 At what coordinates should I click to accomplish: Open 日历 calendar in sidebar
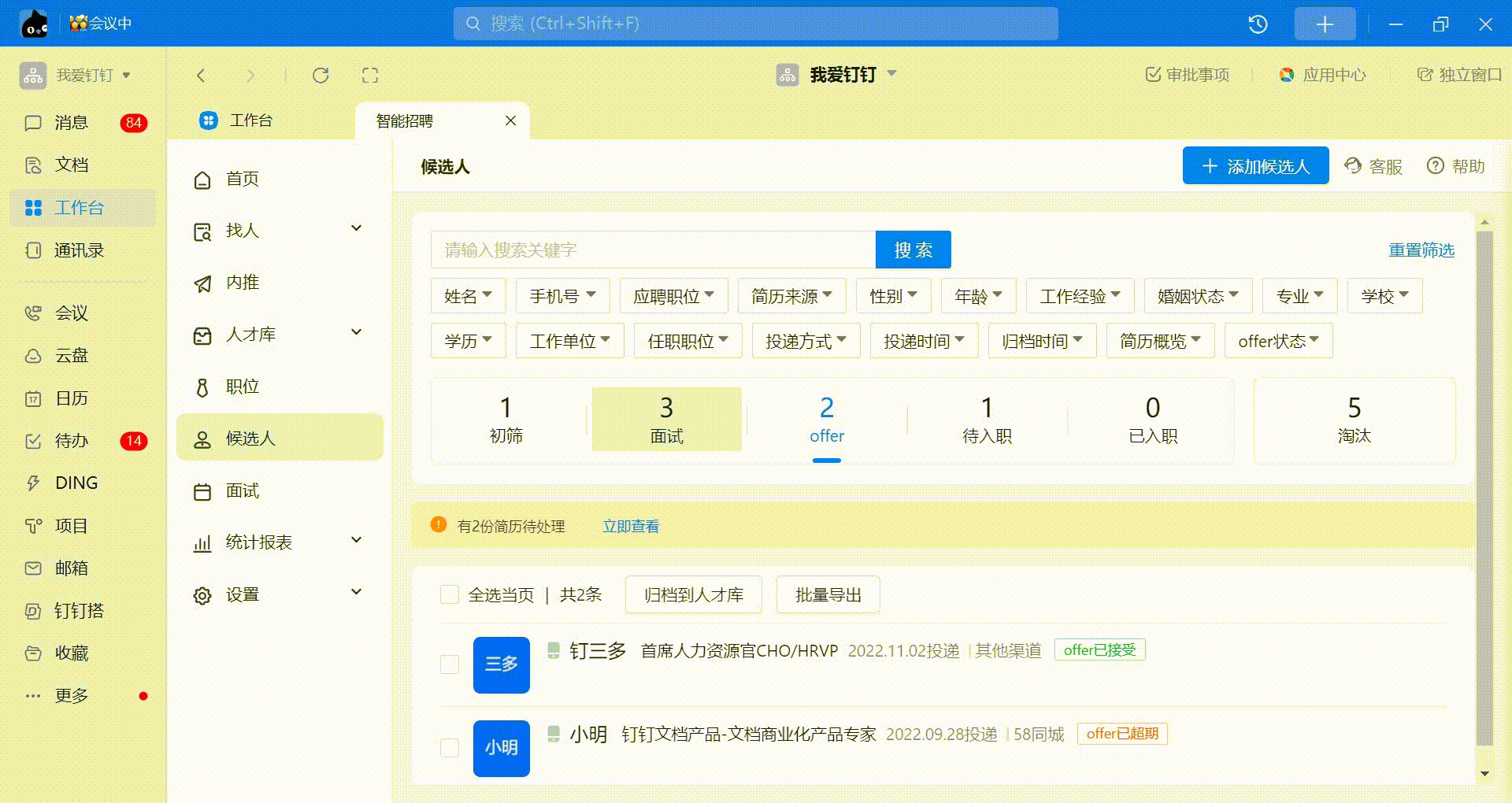click(71, 398)
